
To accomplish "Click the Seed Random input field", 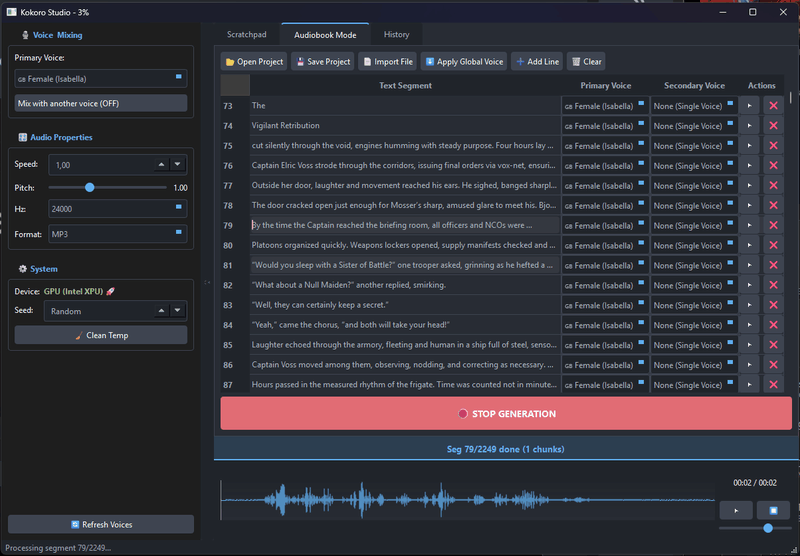I will (x=99, y=311).
